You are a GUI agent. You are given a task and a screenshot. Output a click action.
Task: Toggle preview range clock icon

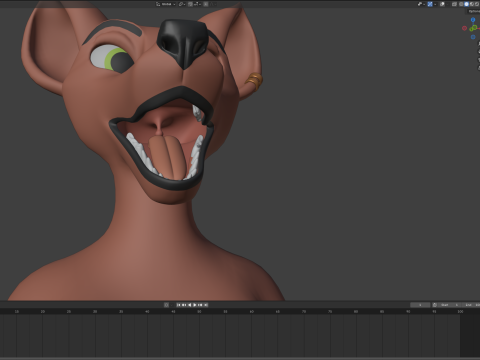[435, 305]
